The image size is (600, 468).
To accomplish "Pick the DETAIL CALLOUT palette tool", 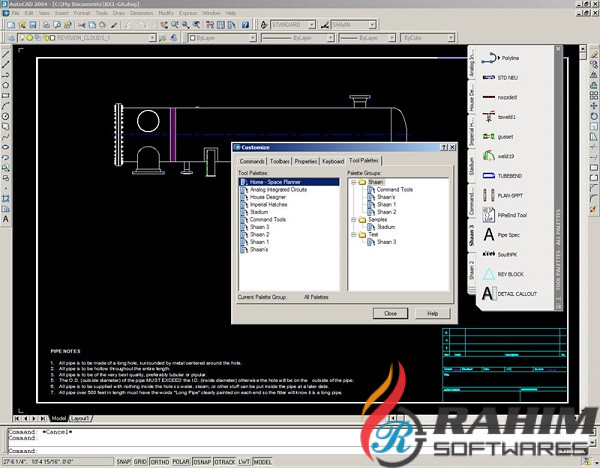I will point(509,294).
